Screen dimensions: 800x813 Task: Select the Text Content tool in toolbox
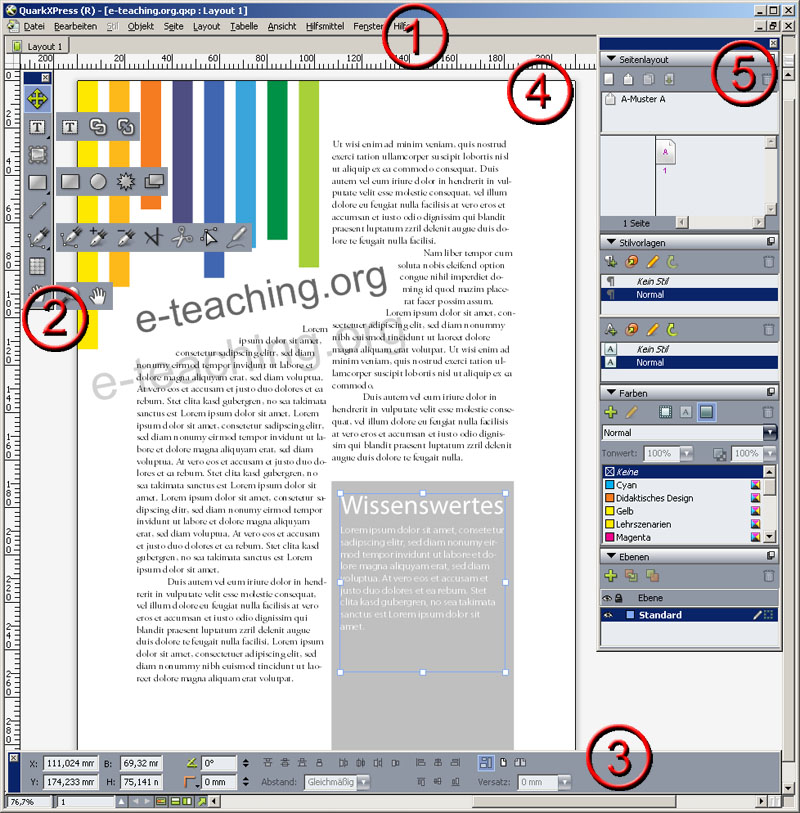[x=37, y=127]
